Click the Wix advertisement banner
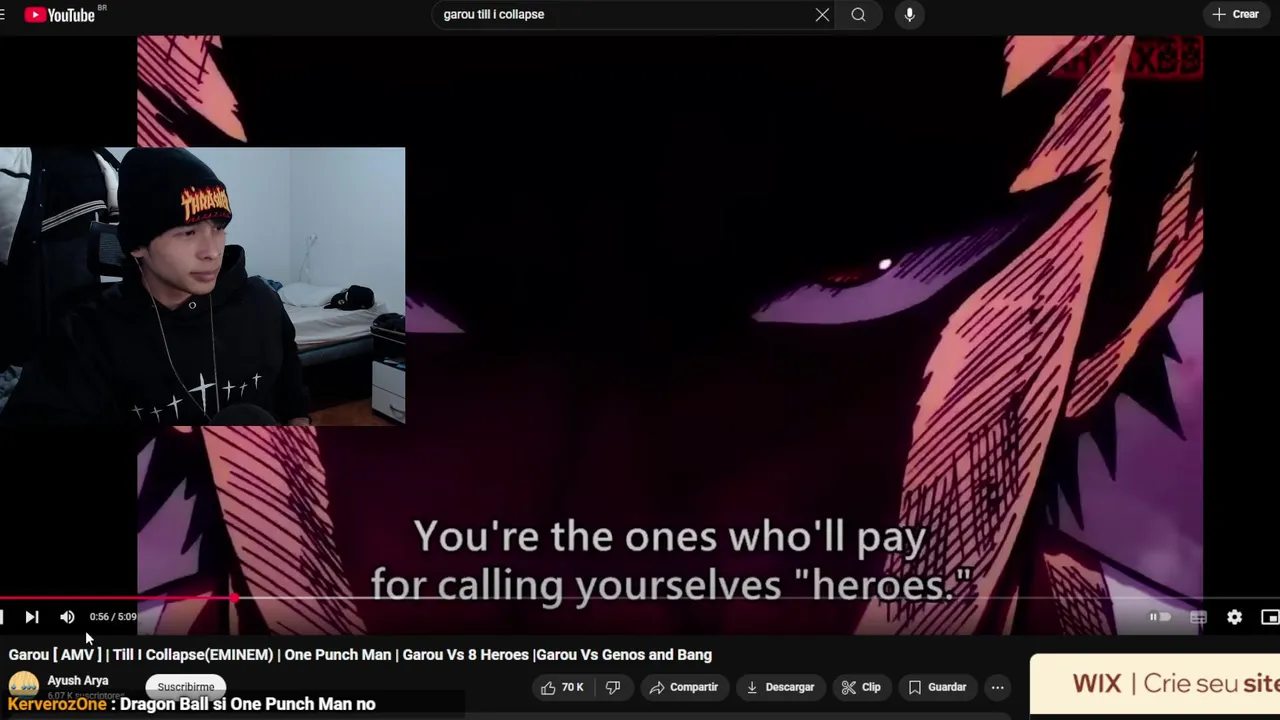Image resolution: width=1280 pixels, height=720 pixels. point(1155,684)
